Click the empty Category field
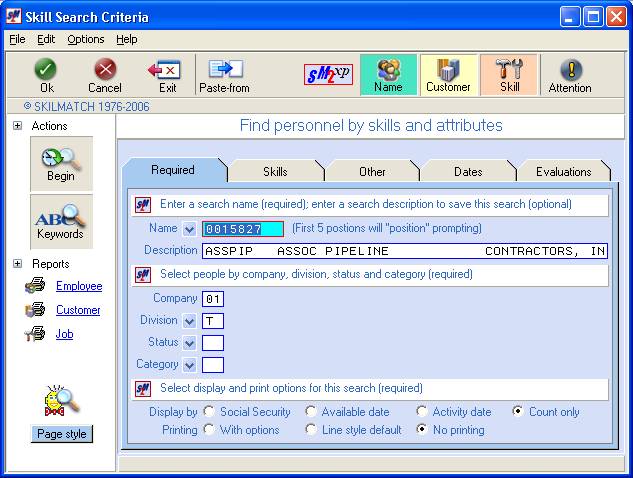 213,365
